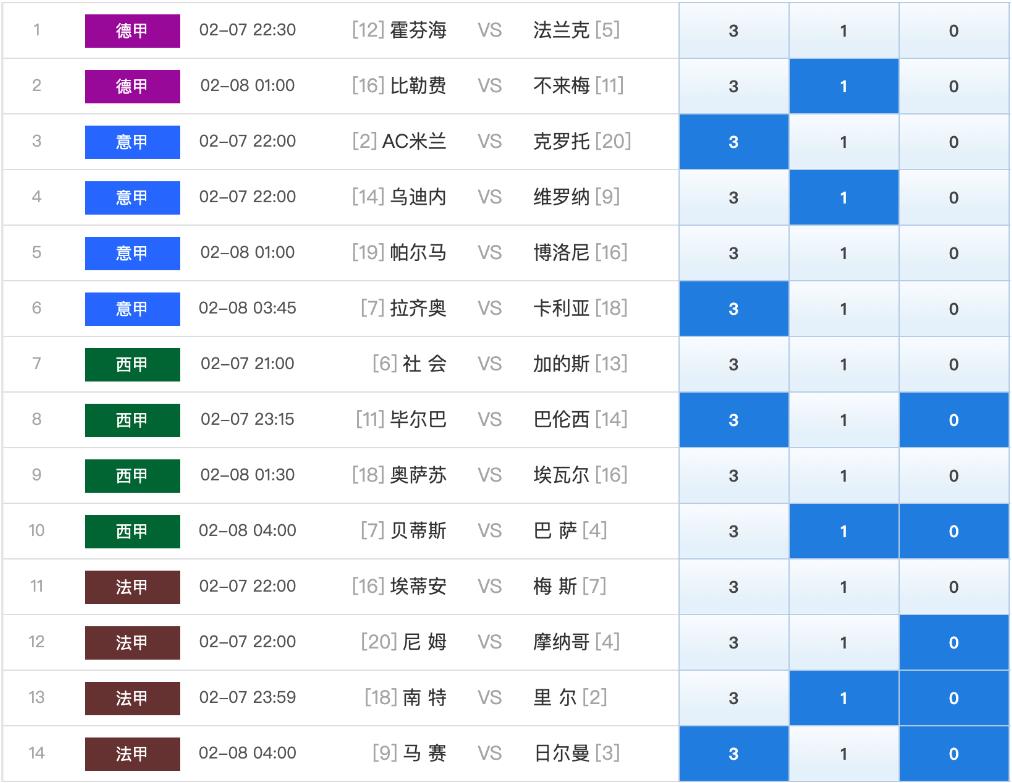Select result 0 for 霍芬海 vs 法兰克
Viewport: 1012px width, 783px height.
click(954, 30)
